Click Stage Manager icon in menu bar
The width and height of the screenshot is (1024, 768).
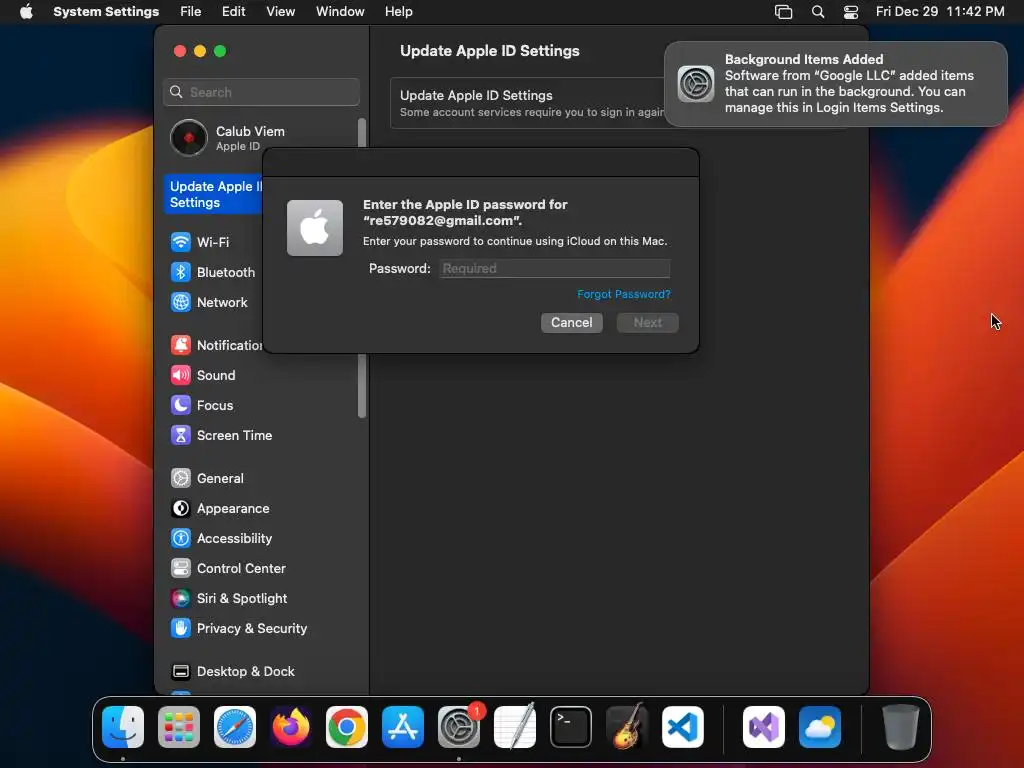pos(783,12)
